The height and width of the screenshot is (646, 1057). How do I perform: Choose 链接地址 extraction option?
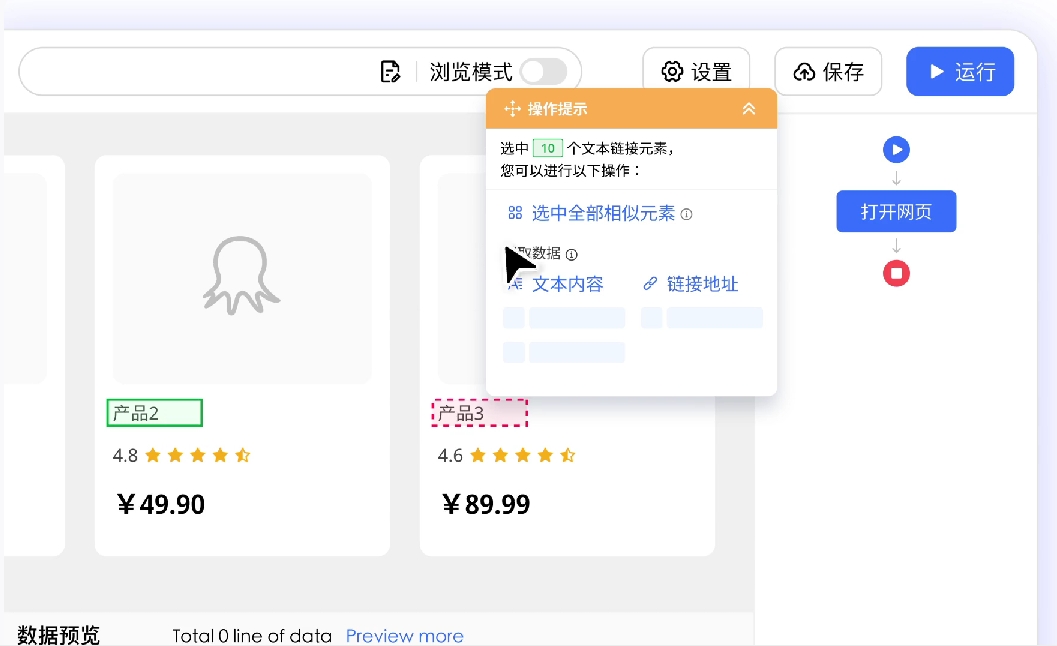click(702, 284)
